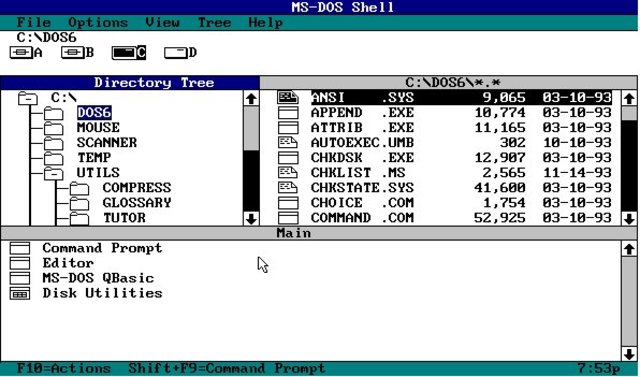This screenshot has height=377, width=640.
Task: Open the File menu
Action: pos(34,22)
